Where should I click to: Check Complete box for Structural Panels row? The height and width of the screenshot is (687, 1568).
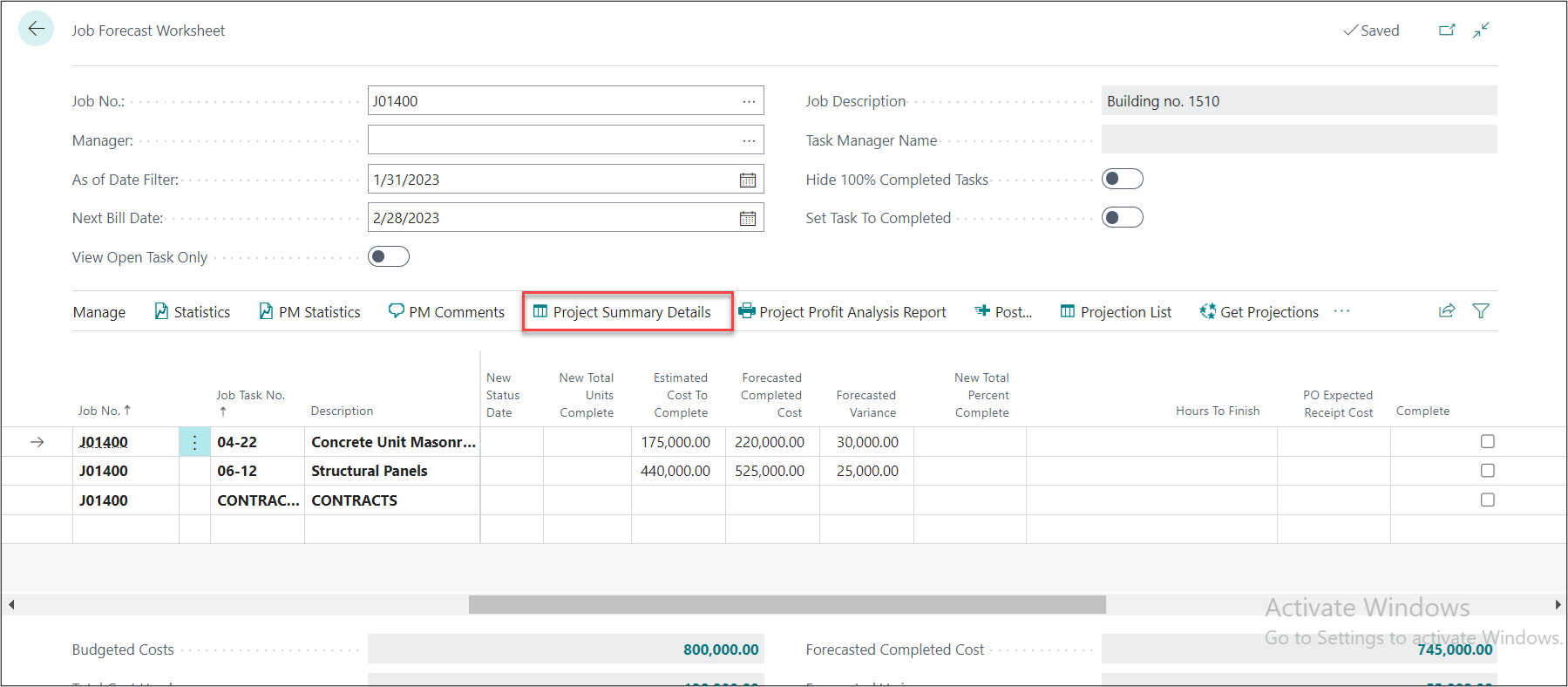point(1487,471)
